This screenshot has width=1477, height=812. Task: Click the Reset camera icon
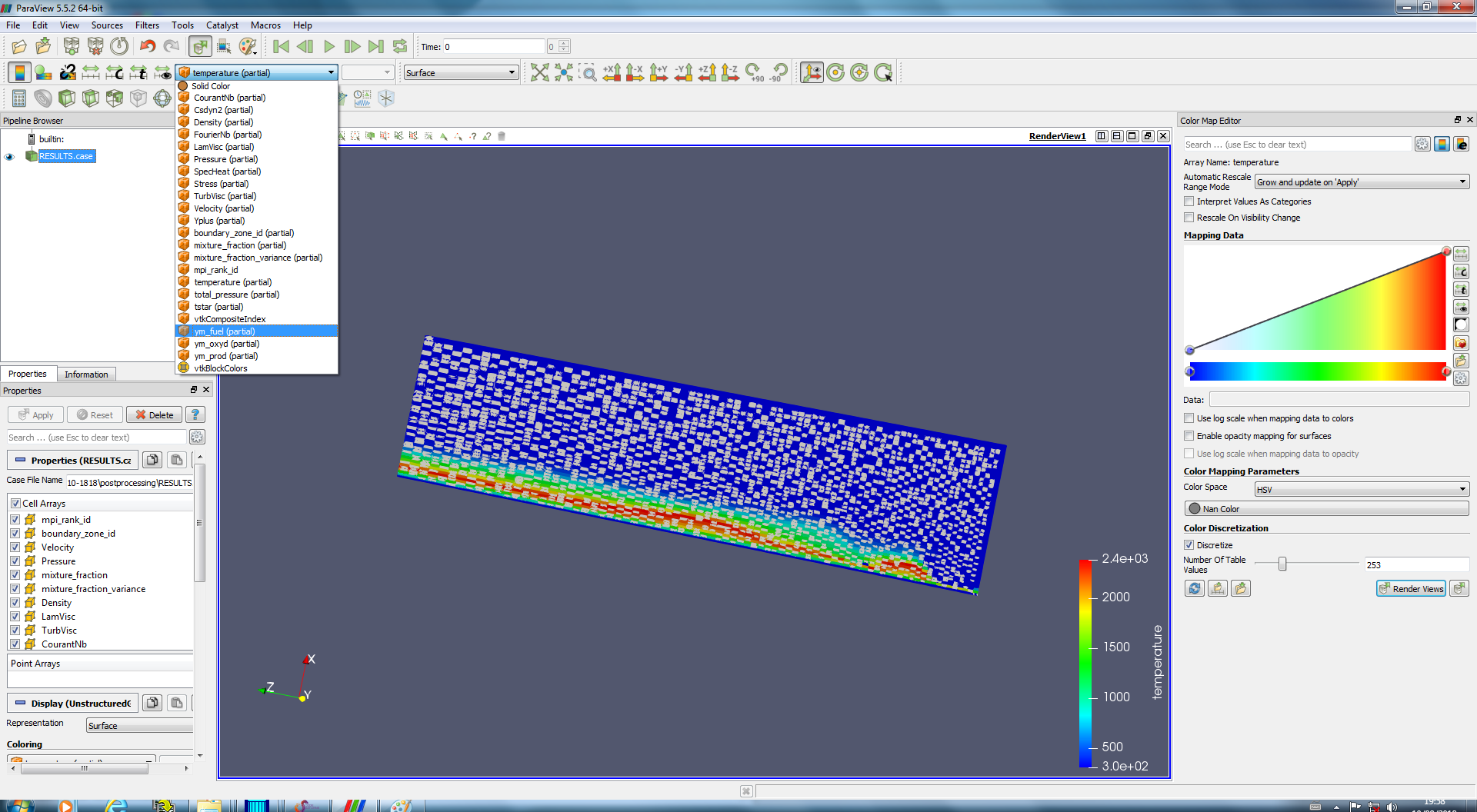tap(540, 73)
